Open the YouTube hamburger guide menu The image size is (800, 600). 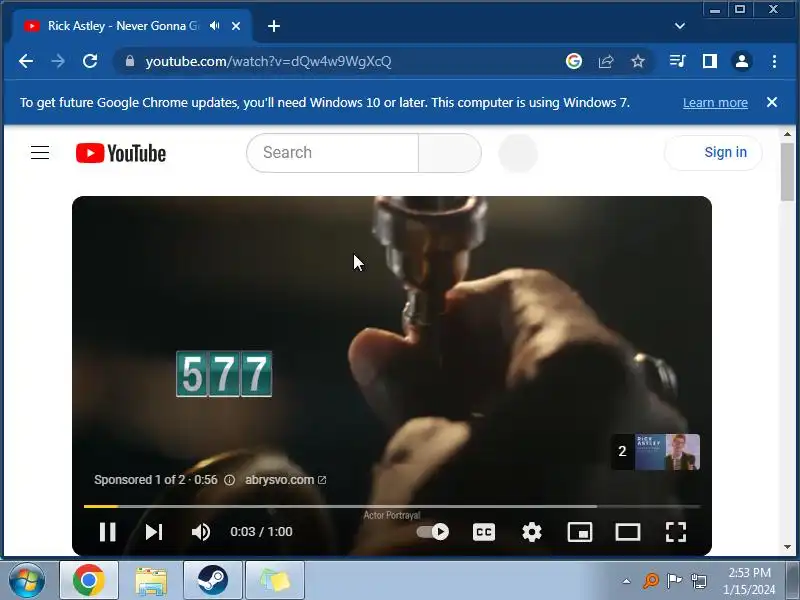tap(40, 153)
